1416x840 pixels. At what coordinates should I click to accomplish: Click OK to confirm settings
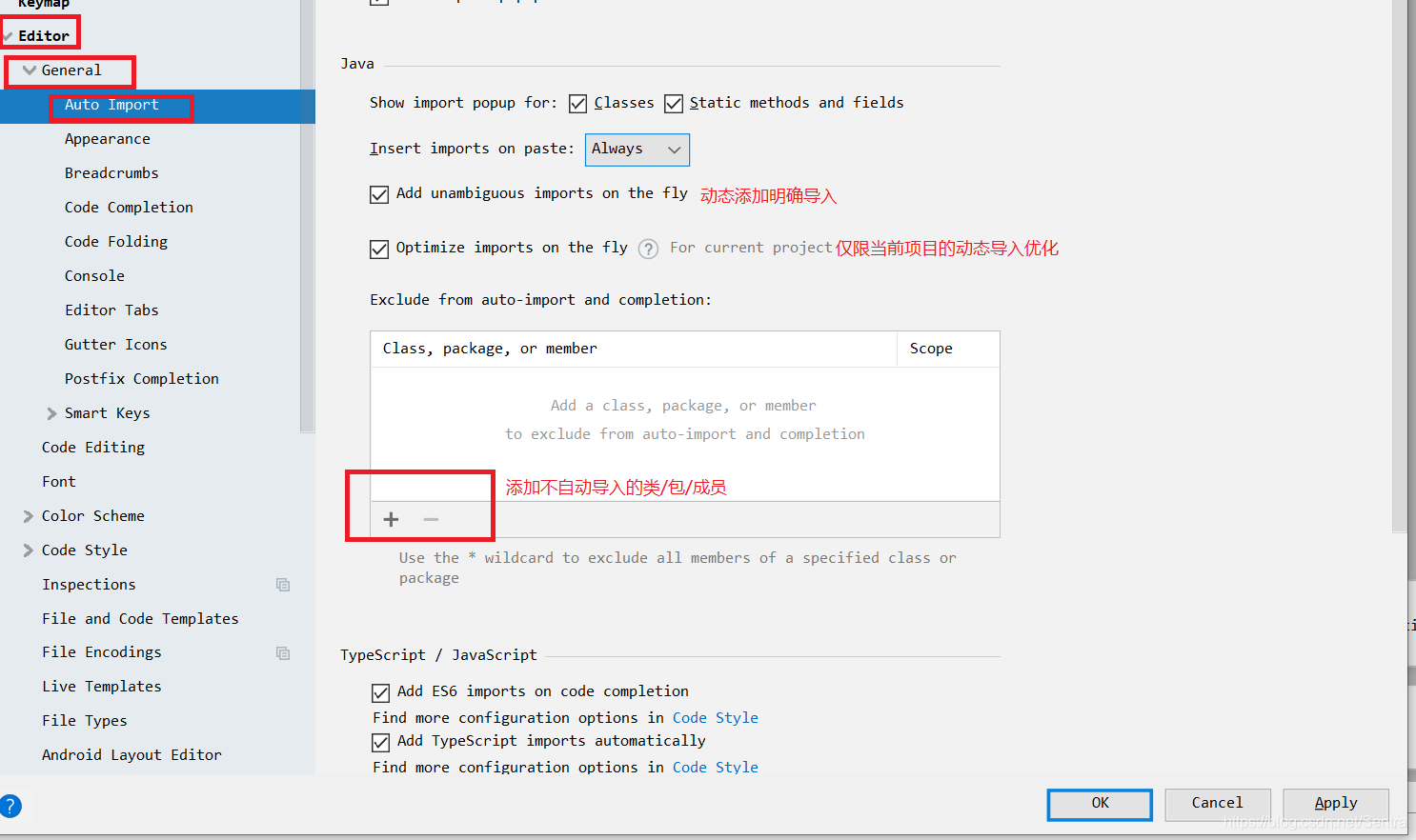click(x=1100, y=804)
